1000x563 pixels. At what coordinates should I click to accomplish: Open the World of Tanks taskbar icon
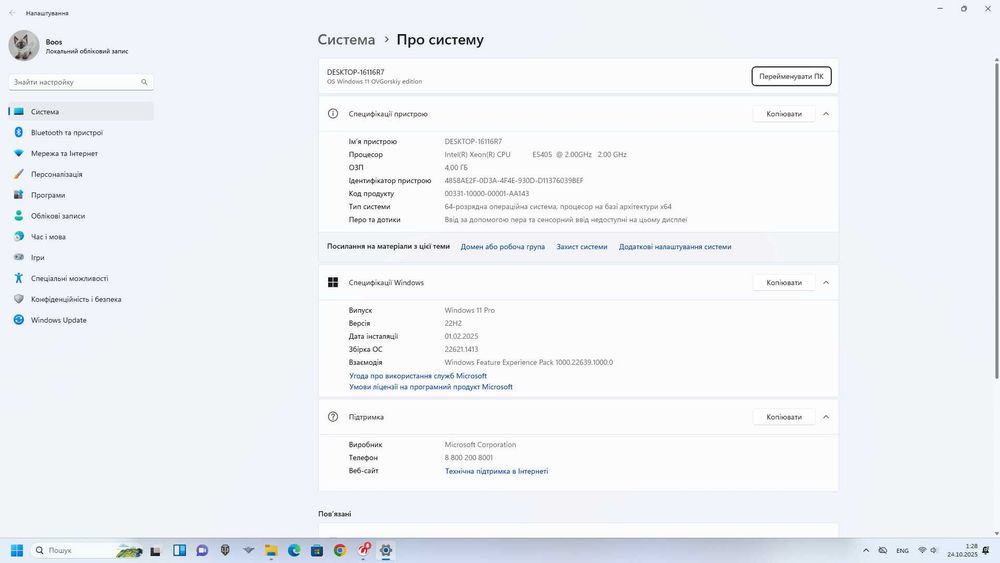click(x=225, y=550)
